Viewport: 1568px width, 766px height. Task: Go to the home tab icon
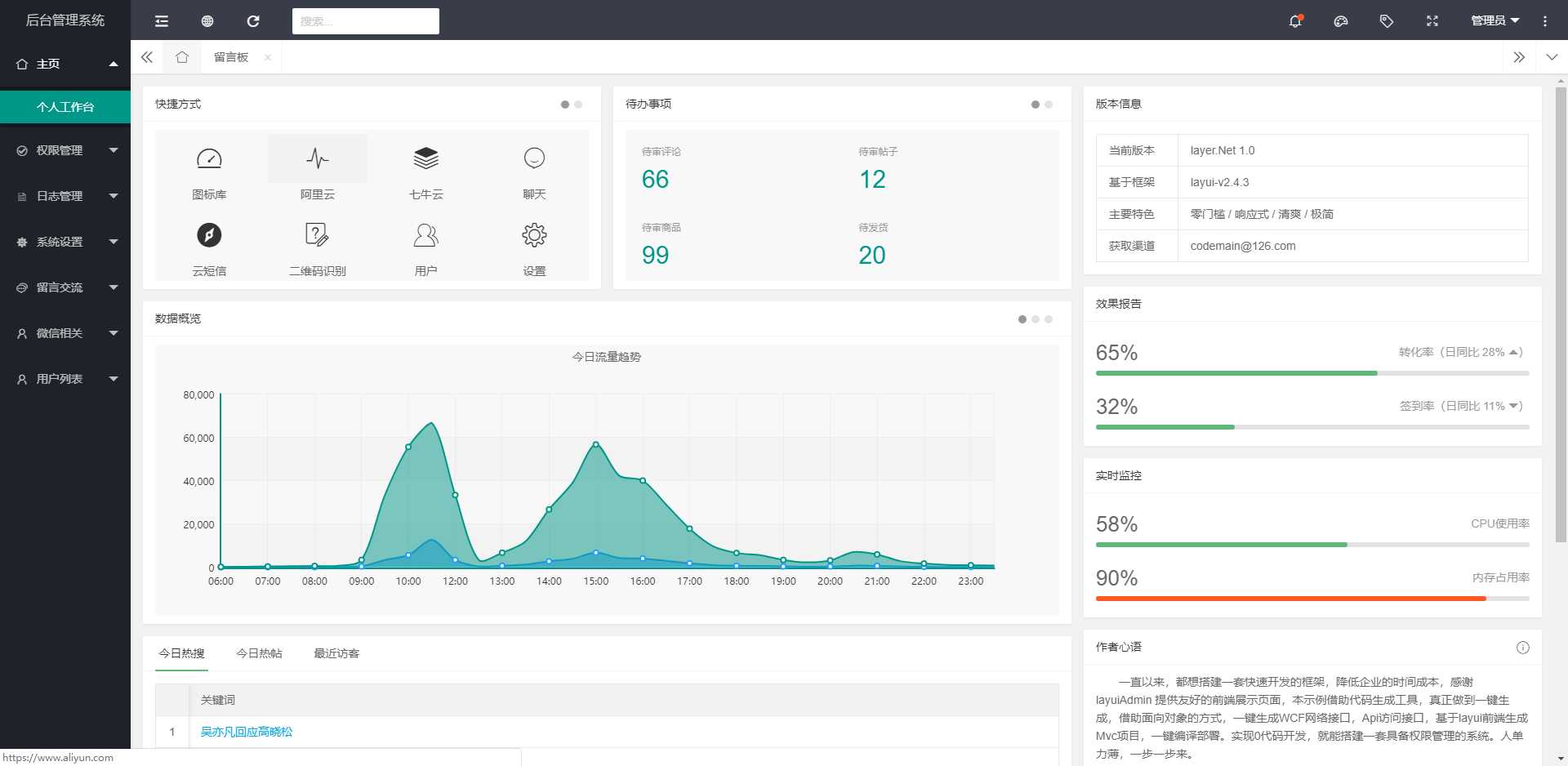point(182,57)
